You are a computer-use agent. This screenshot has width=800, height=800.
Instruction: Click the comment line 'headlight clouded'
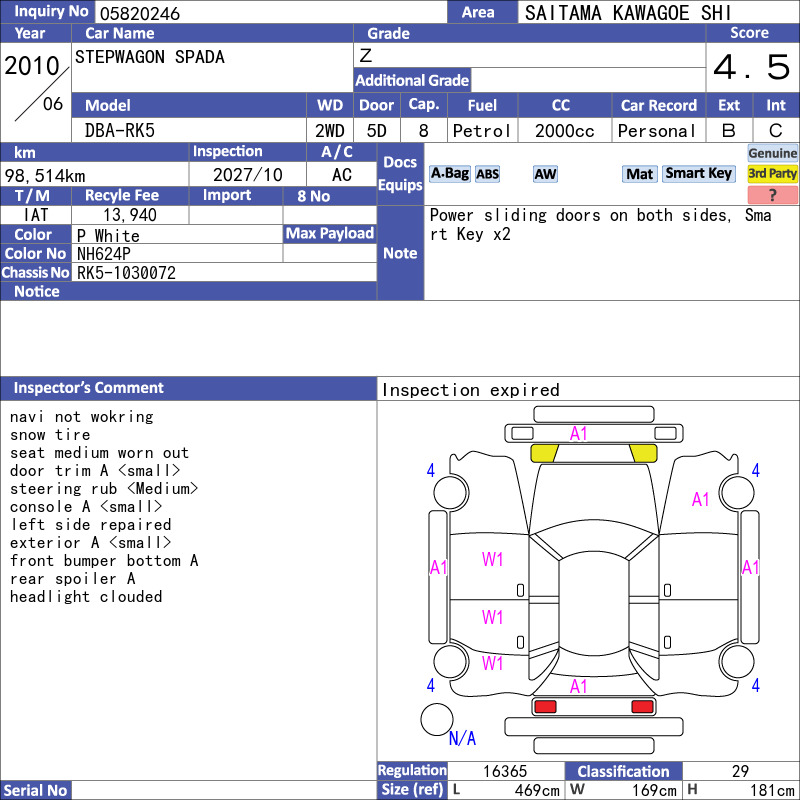click(x=86, y=596)
